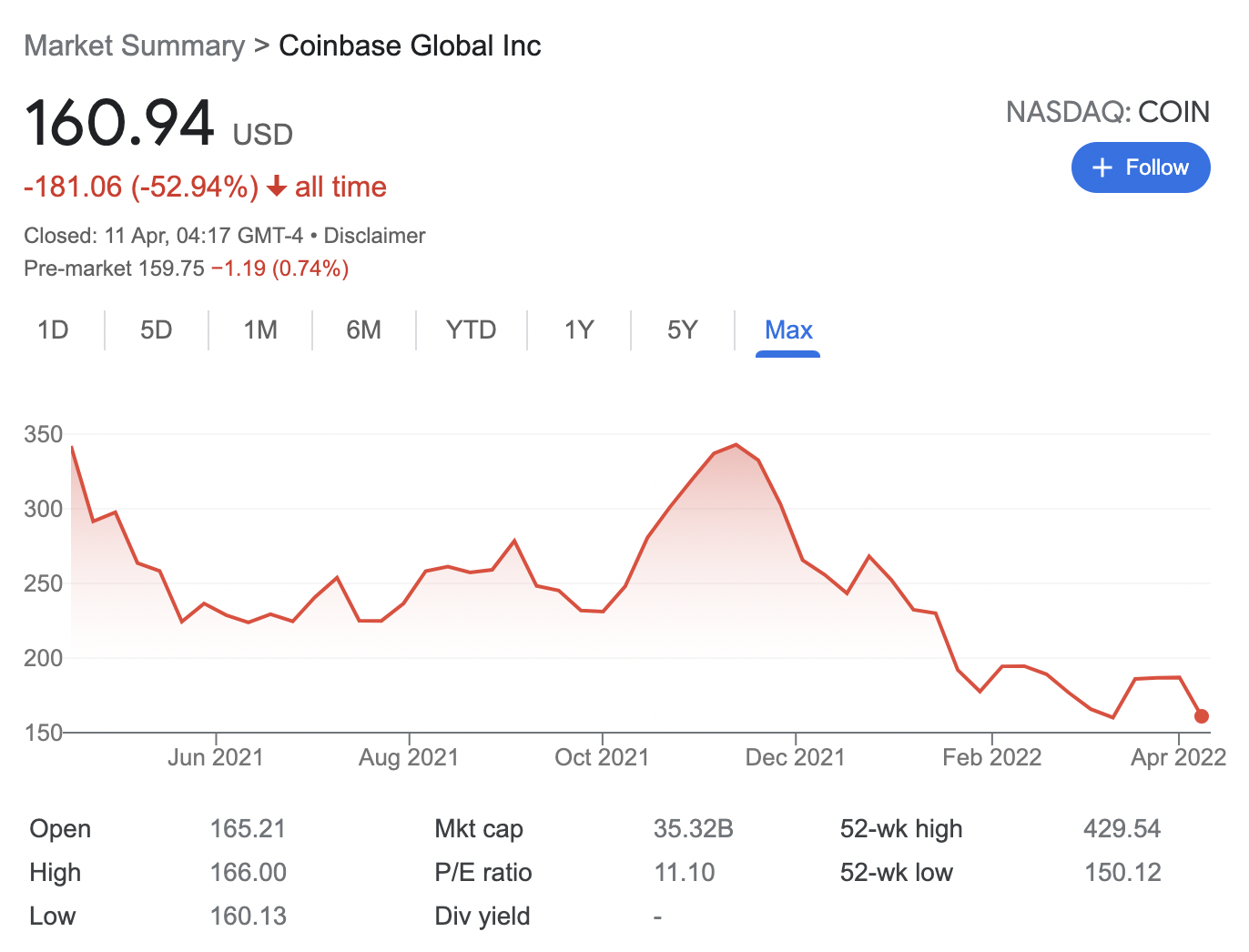
Task: Click the 52-wk high value 429.54
Action: (x=1122, y=828)
